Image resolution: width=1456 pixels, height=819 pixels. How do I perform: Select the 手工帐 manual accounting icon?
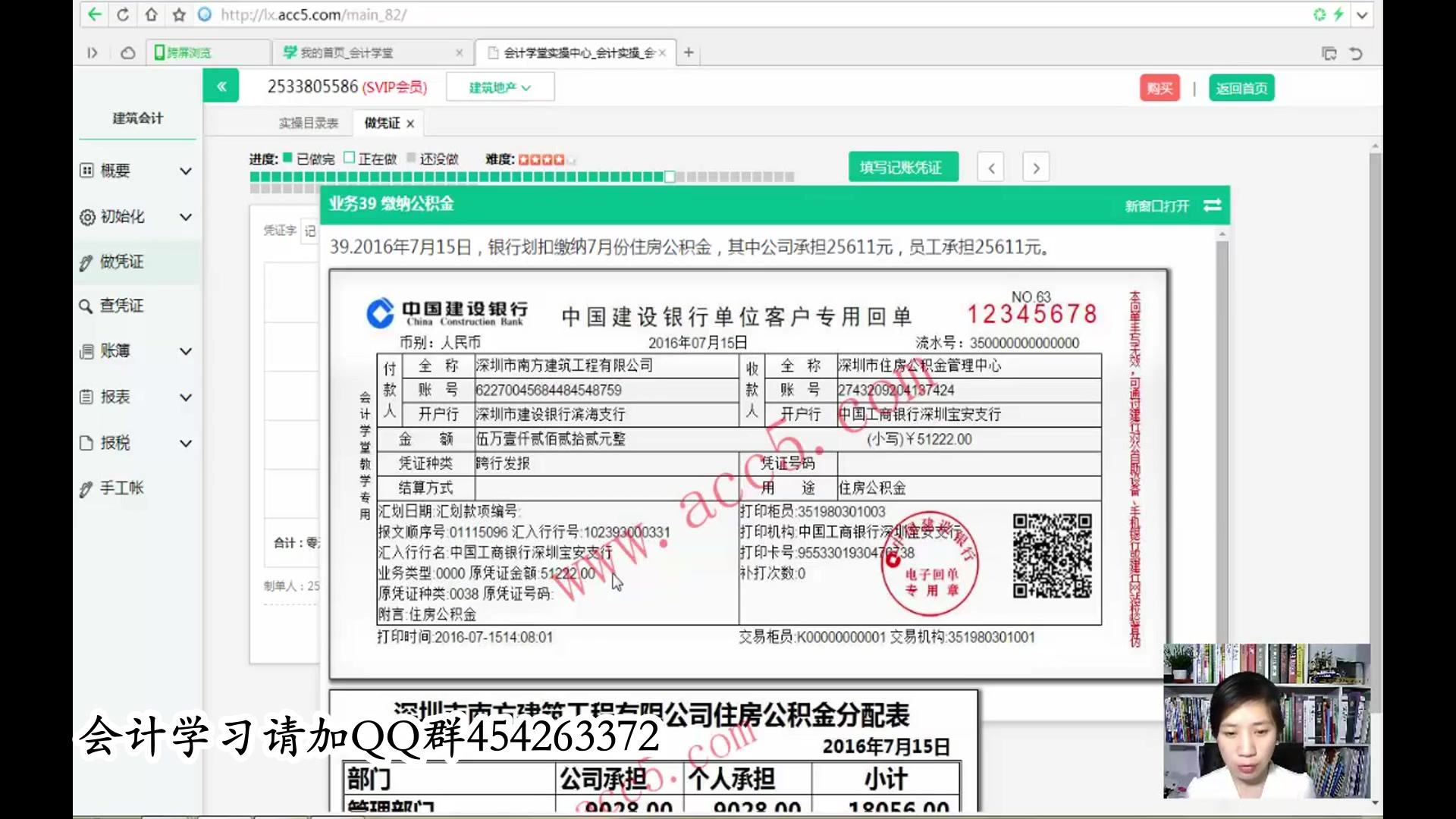point(87,488)
